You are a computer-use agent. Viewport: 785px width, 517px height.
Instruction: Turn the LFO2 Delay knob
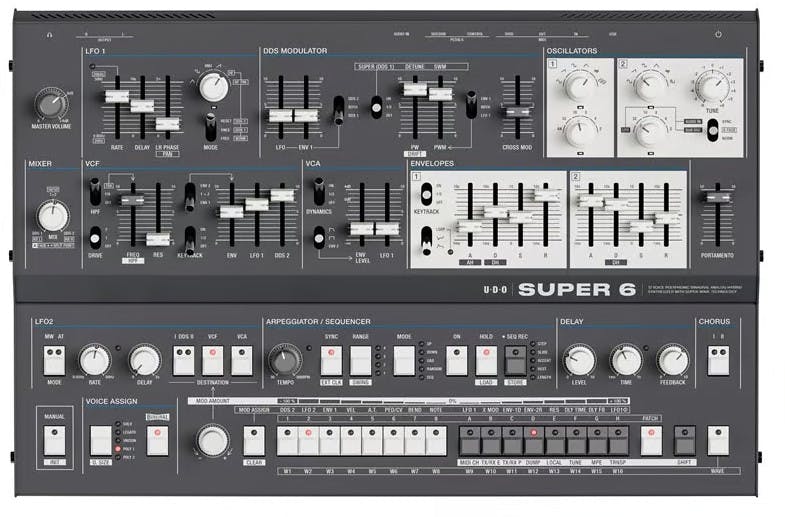pos(144,360)
